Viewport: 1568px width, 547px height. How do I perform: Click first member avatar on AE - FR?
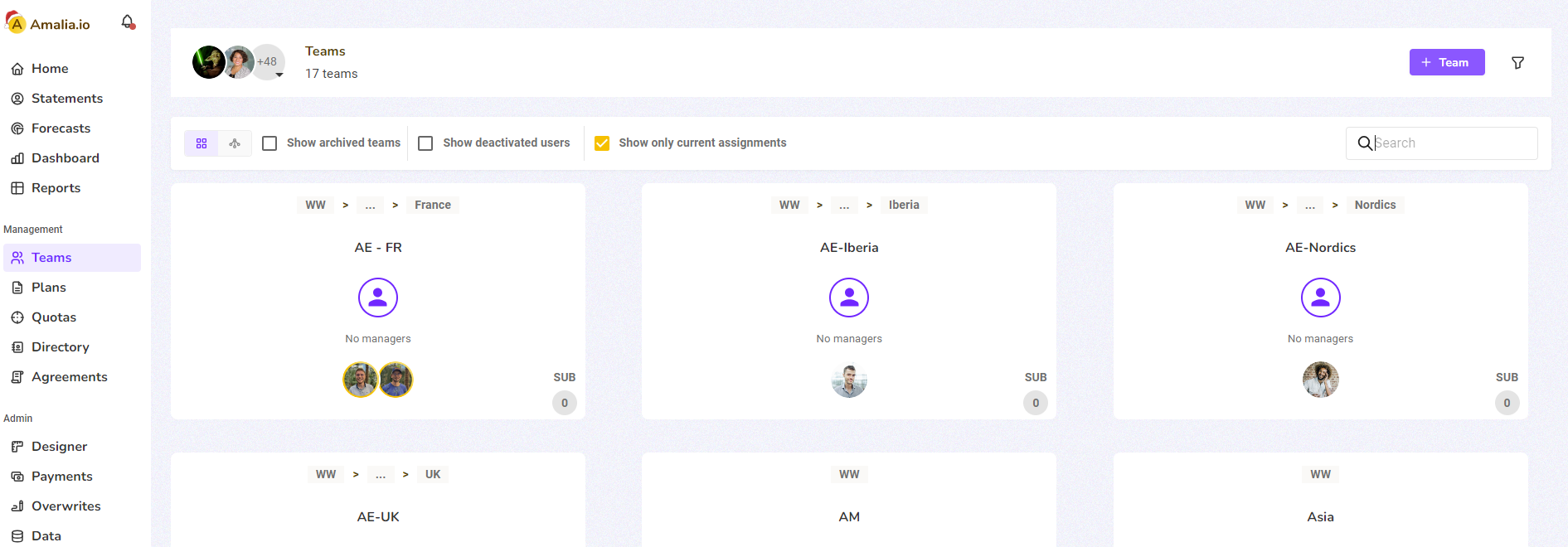[x=361, y=380]
